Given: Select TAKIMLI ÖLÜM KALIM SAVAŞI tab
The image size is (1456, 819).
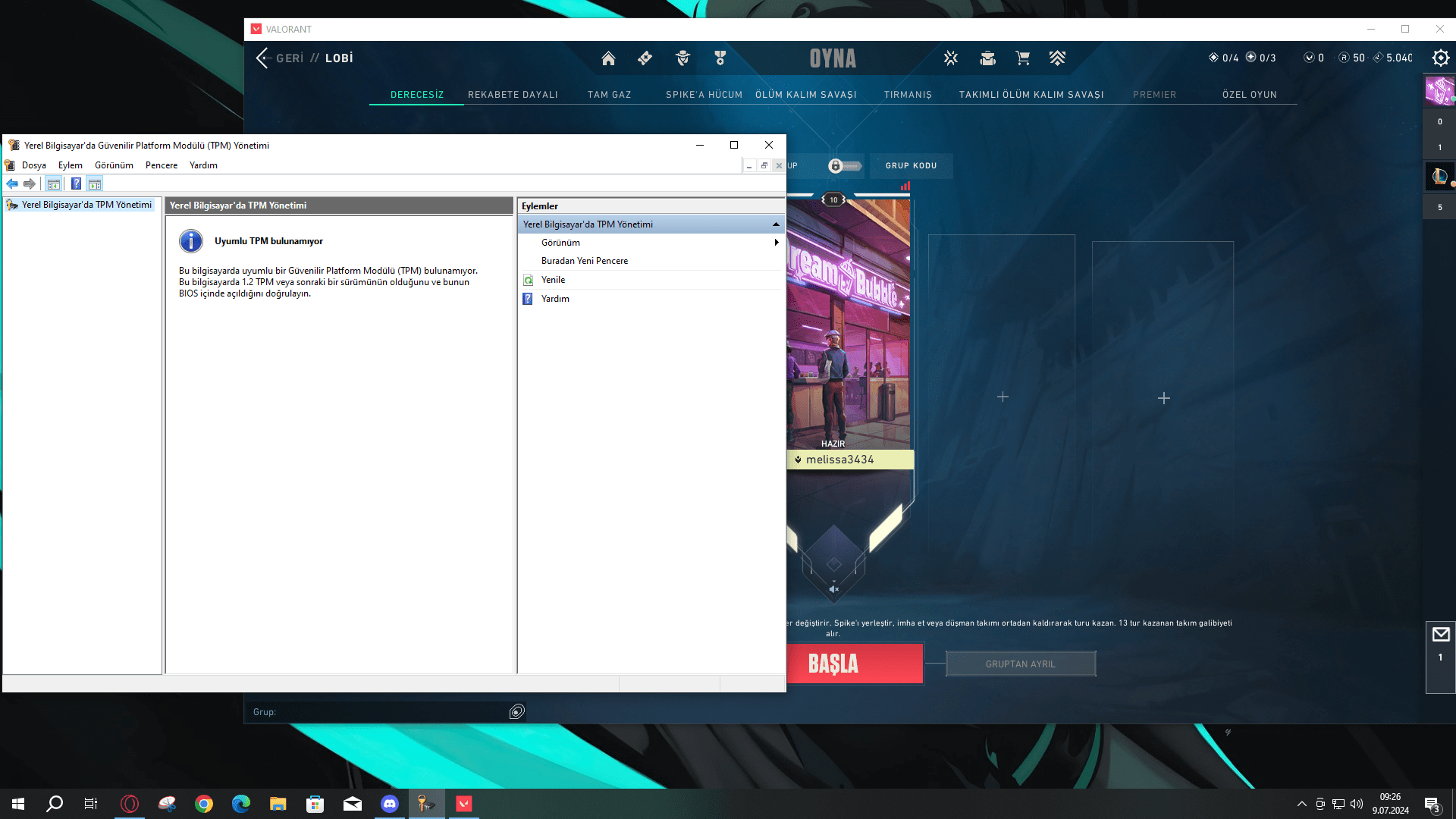Looking at the screenshot, I should 1031,95.
